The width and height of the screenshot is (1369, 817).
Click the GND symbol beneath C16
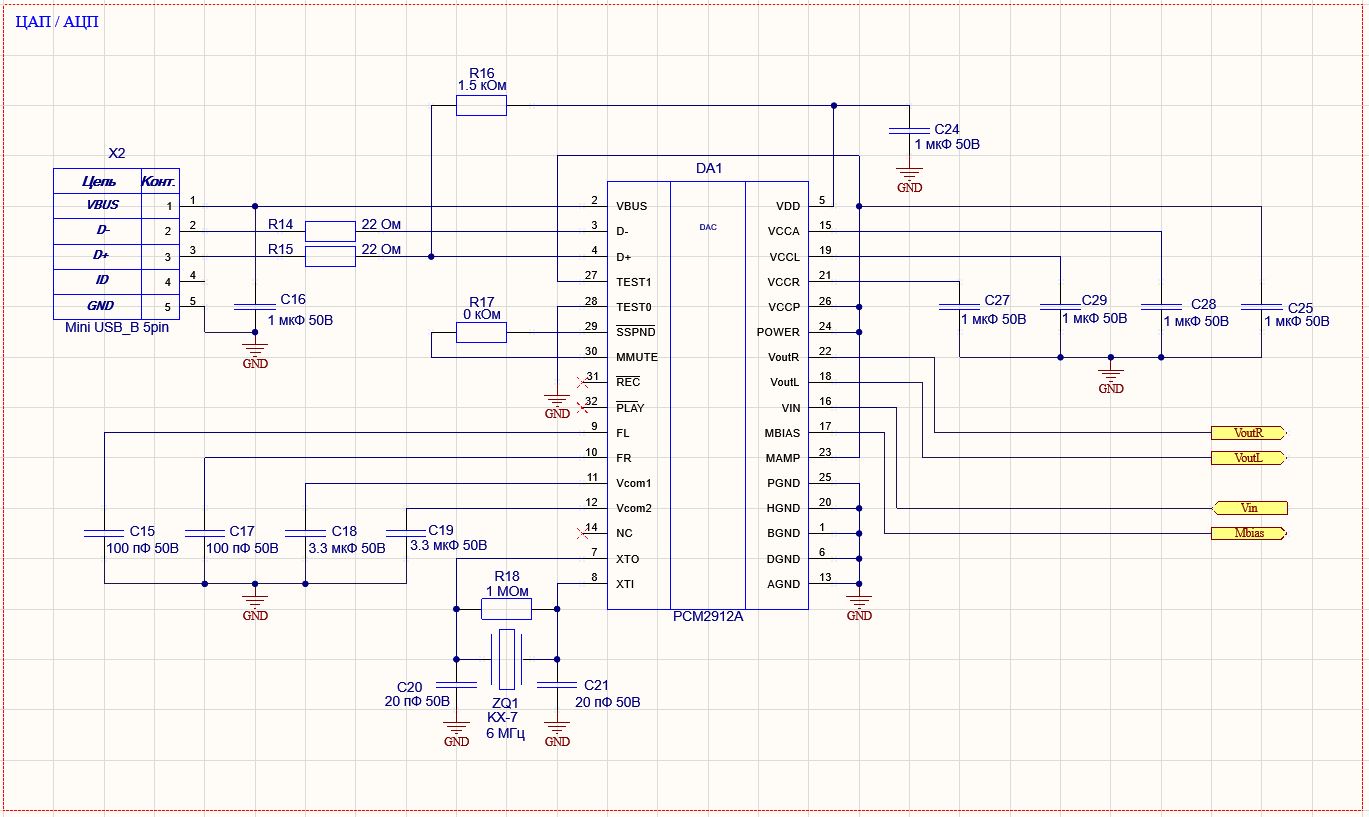[x=255, y=356]
